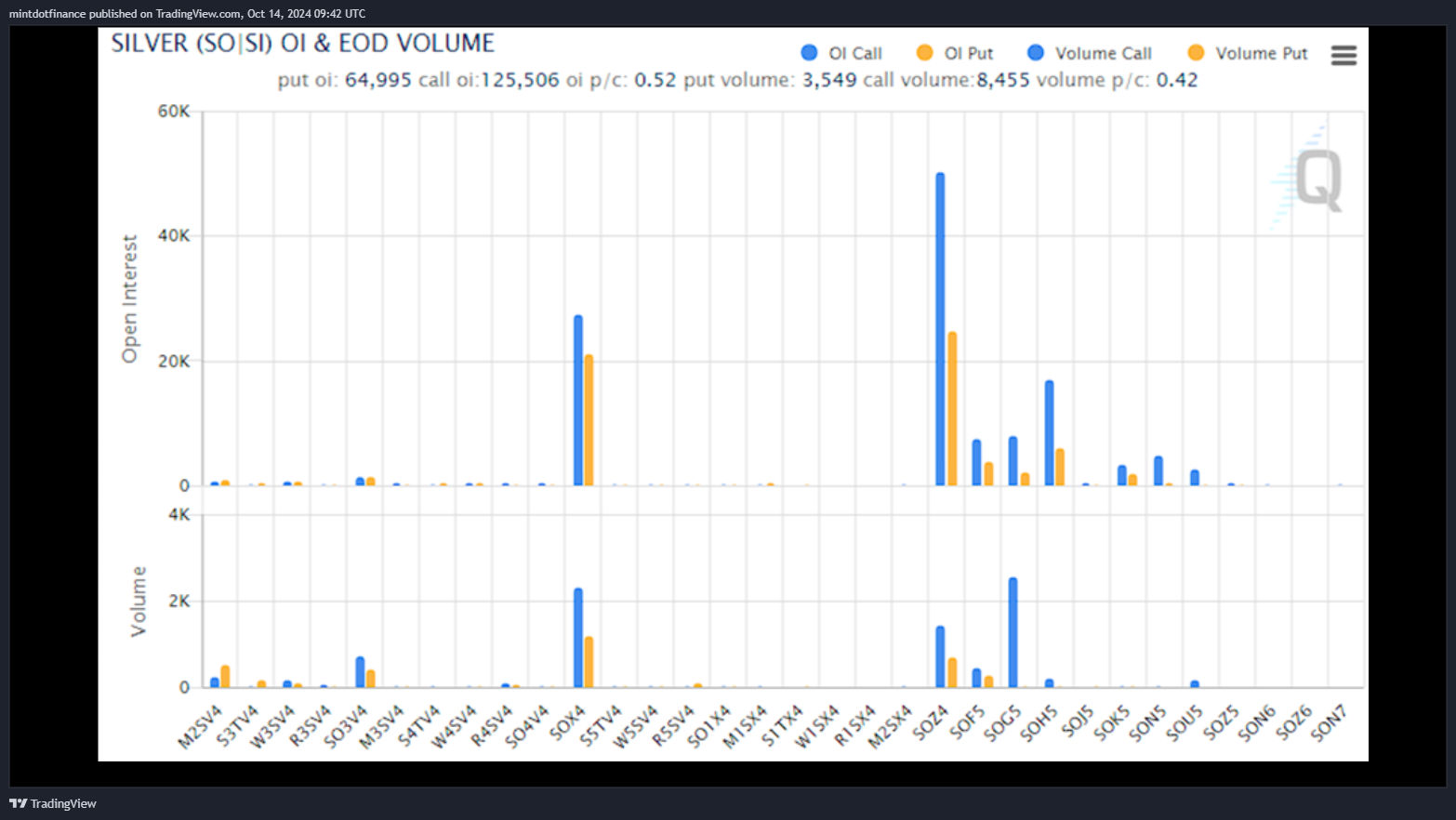This screenshot has width=1456, height=820.
Task: Click the call volume value 8,455
Action: tap(1002, 80)
